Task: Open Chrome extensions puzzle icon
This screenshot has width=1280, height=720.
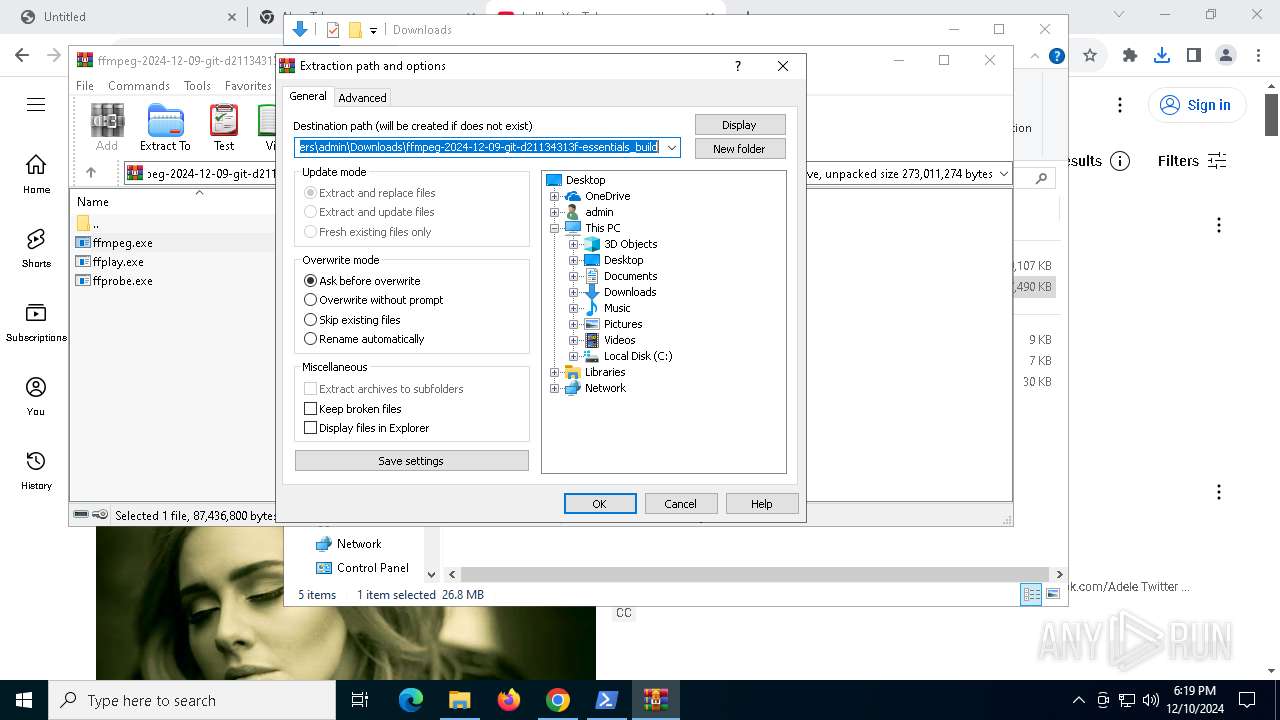Action: 1130,56
